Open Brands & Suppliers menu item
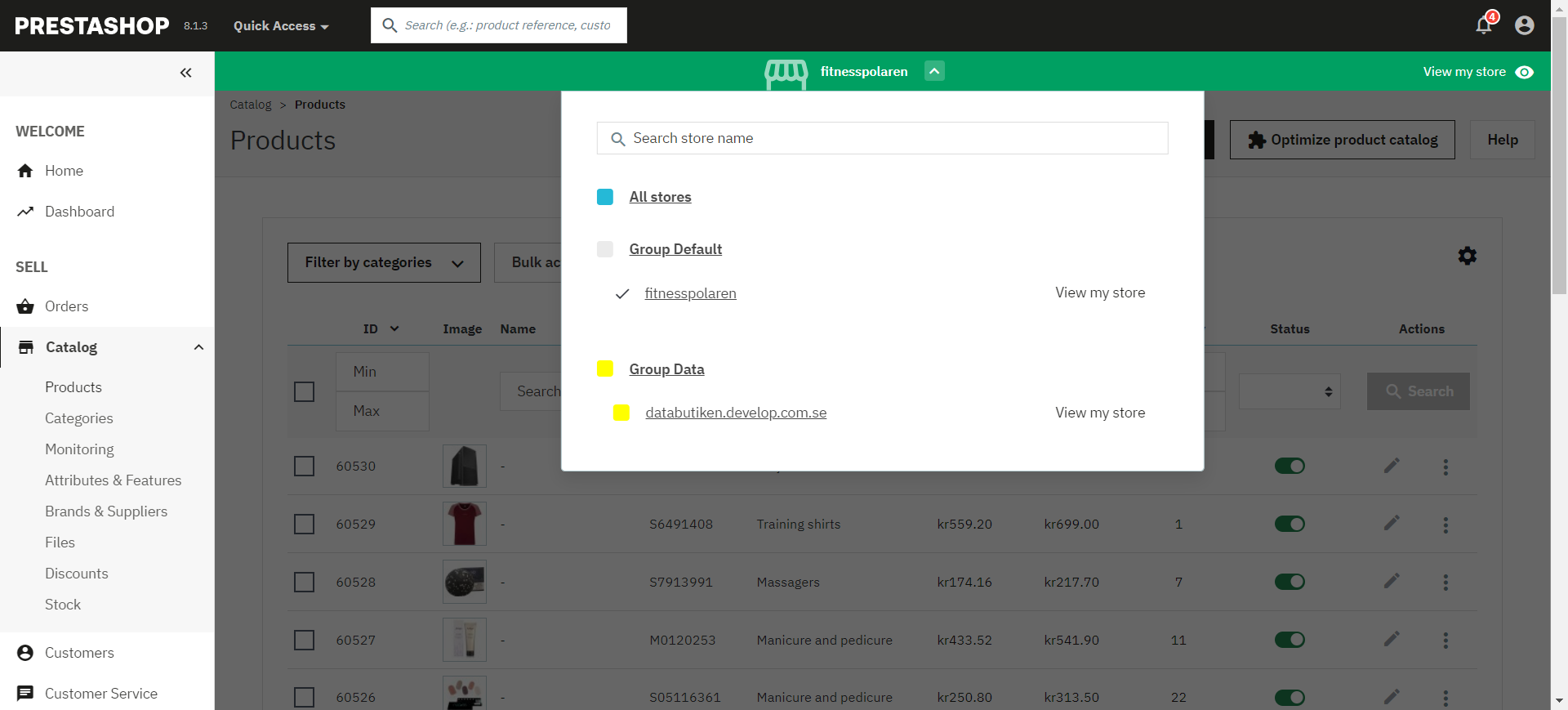Screen dimensions: 1568x710 point(106,511)
